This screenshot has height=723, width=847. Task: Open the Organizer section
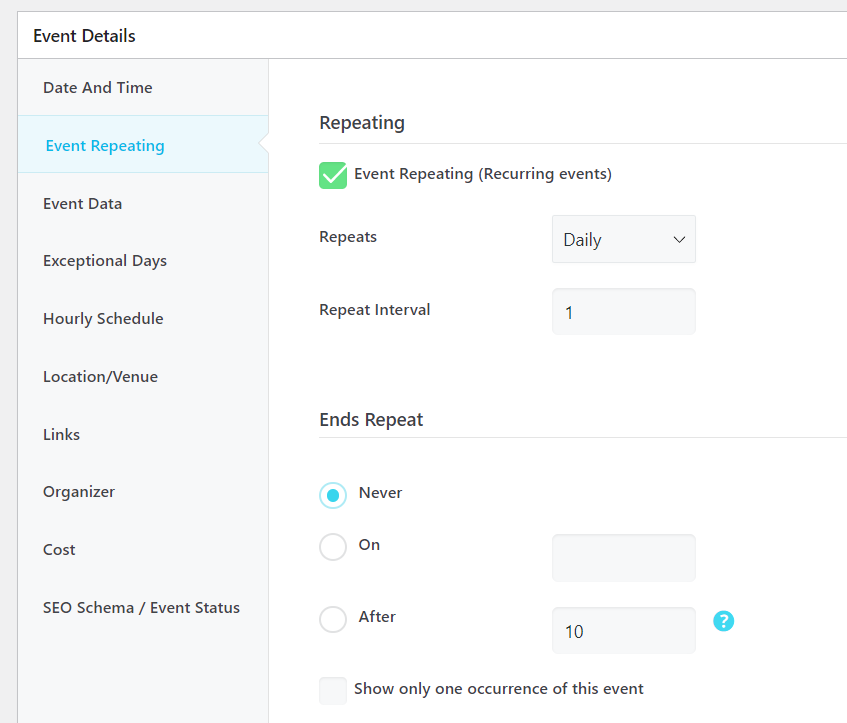tap(79, 492)
